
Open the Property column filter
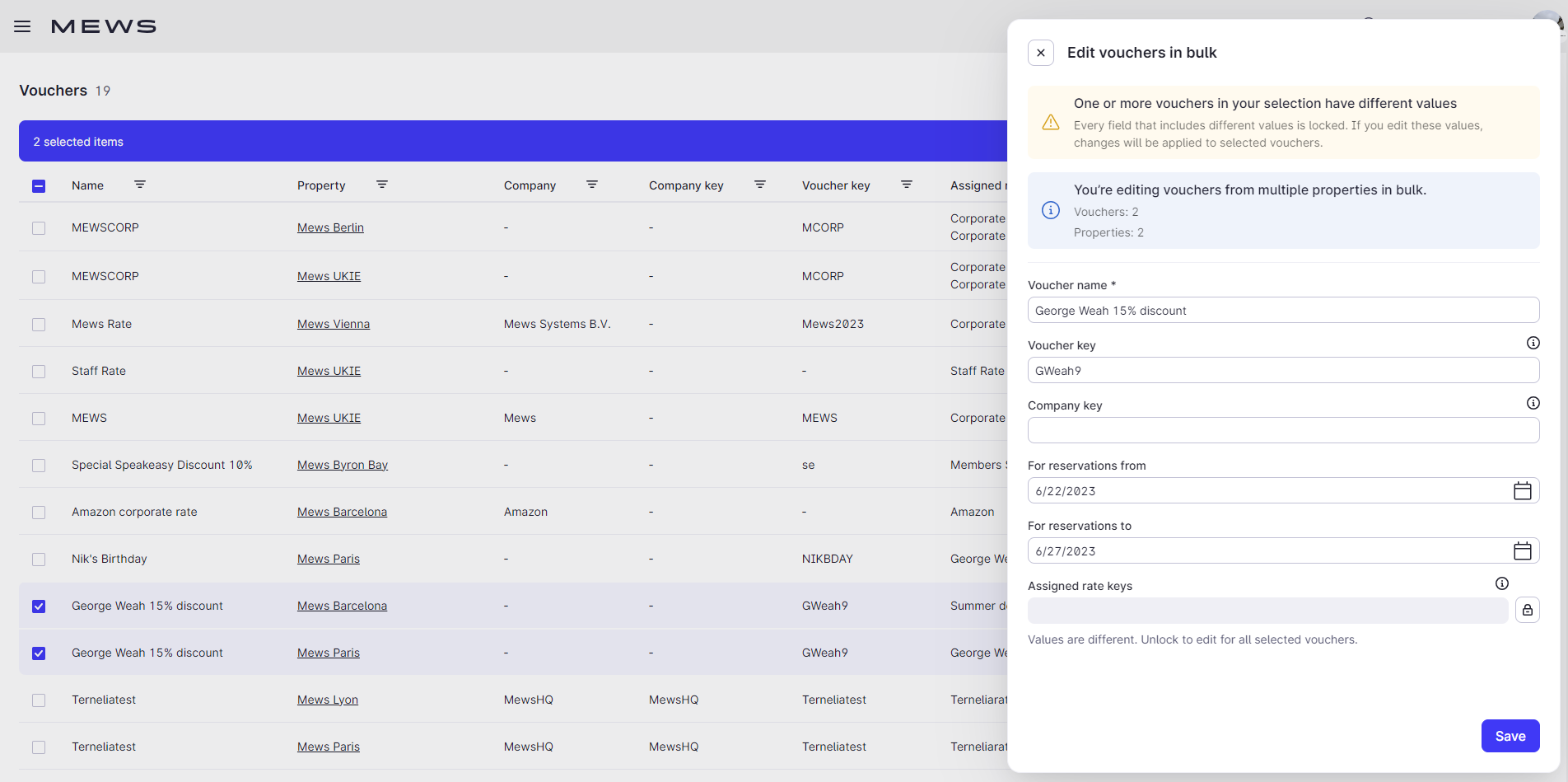[x=382, y=185]
